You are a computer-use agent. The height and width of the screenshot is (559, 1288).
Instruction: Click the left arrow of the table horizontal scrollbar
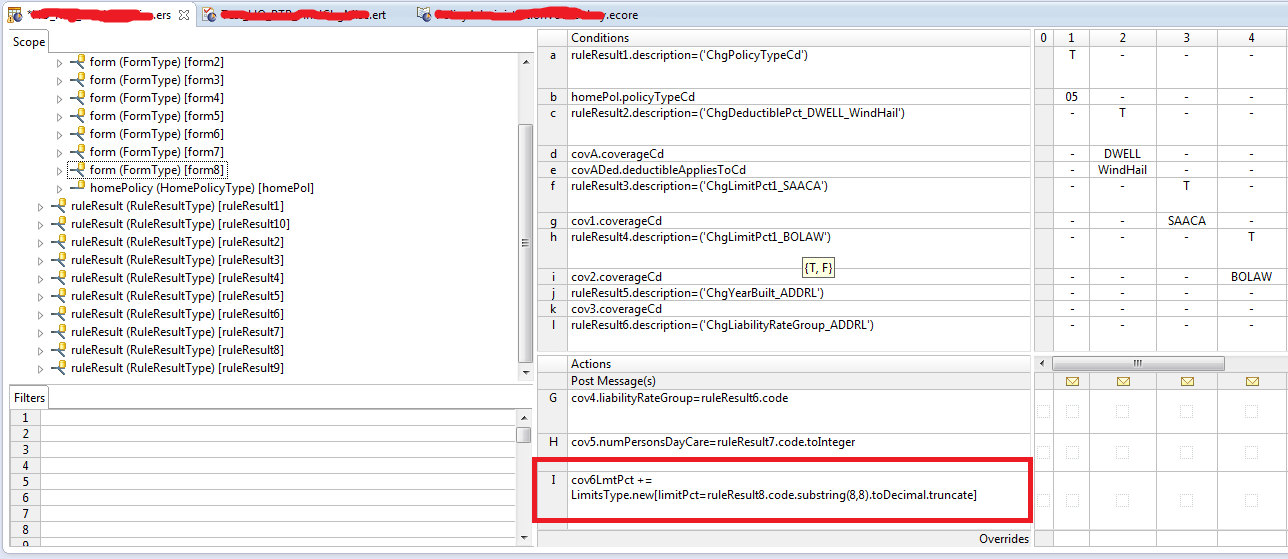(1043, 363)
